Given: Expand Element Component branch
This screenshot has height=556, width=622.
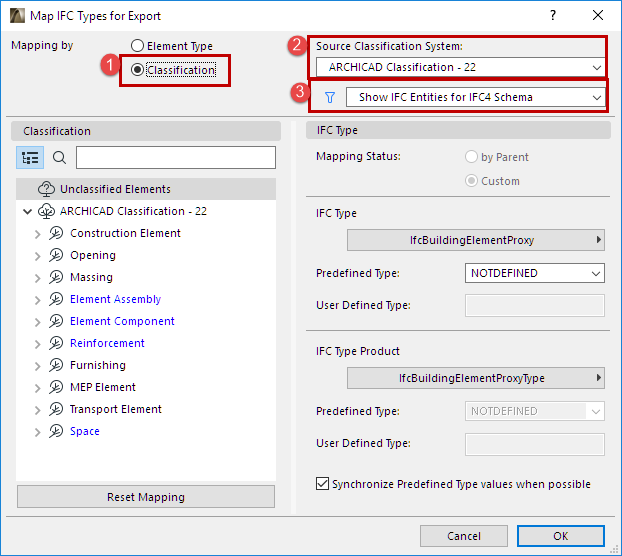Looking at the screenshot, I should [38, 322].
